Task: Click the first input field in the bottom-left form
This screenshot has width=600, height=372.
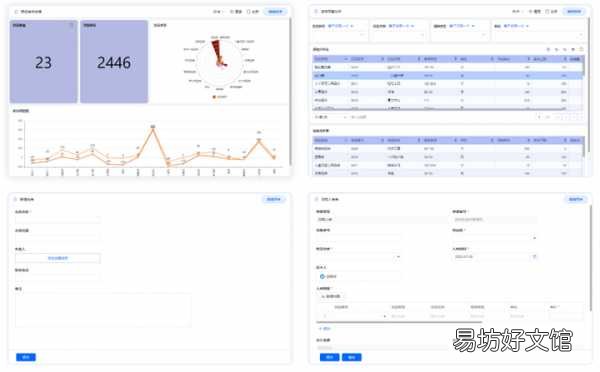Action: pyautogui.click(x=58, y=220)
